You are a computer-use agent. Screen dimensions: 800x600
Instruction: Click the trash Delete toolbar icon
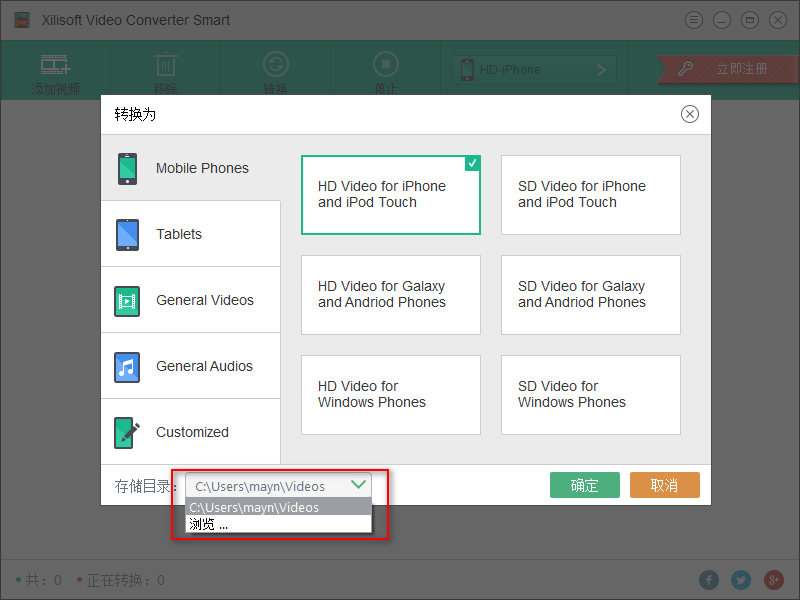[165, 68]
